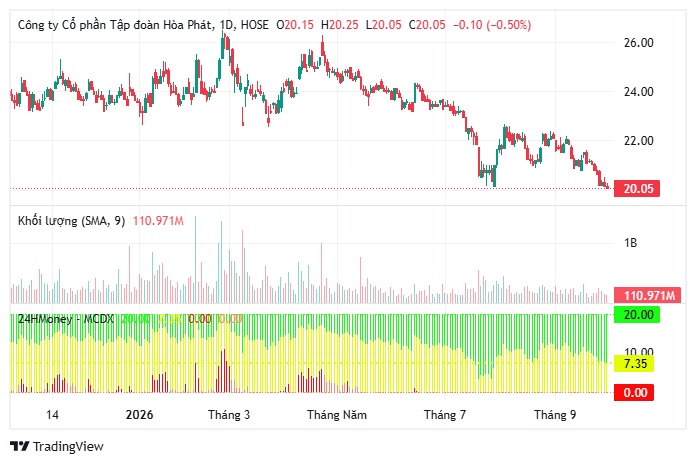Click the −0.10 (−0.50%) change value
696x464 pixels.
point(492,25)
